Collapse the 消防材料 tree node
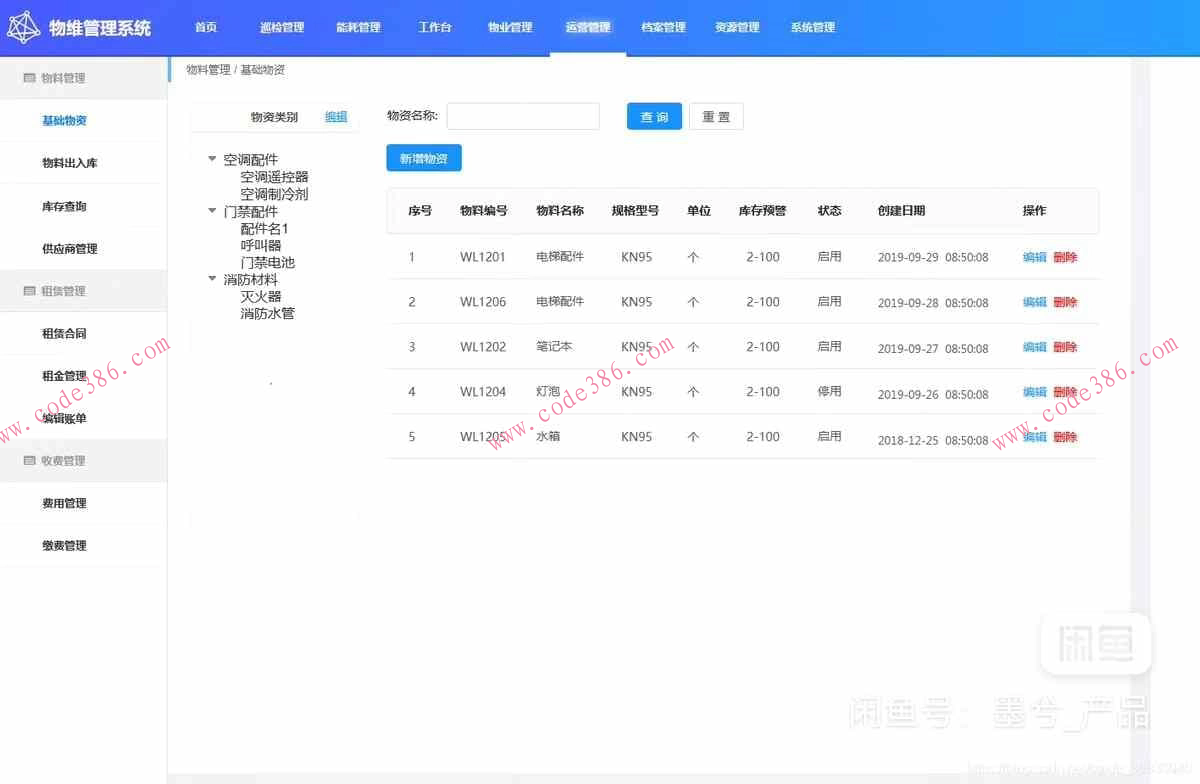The height and width of the screenshot is (784, 1200). coord(211,279)
